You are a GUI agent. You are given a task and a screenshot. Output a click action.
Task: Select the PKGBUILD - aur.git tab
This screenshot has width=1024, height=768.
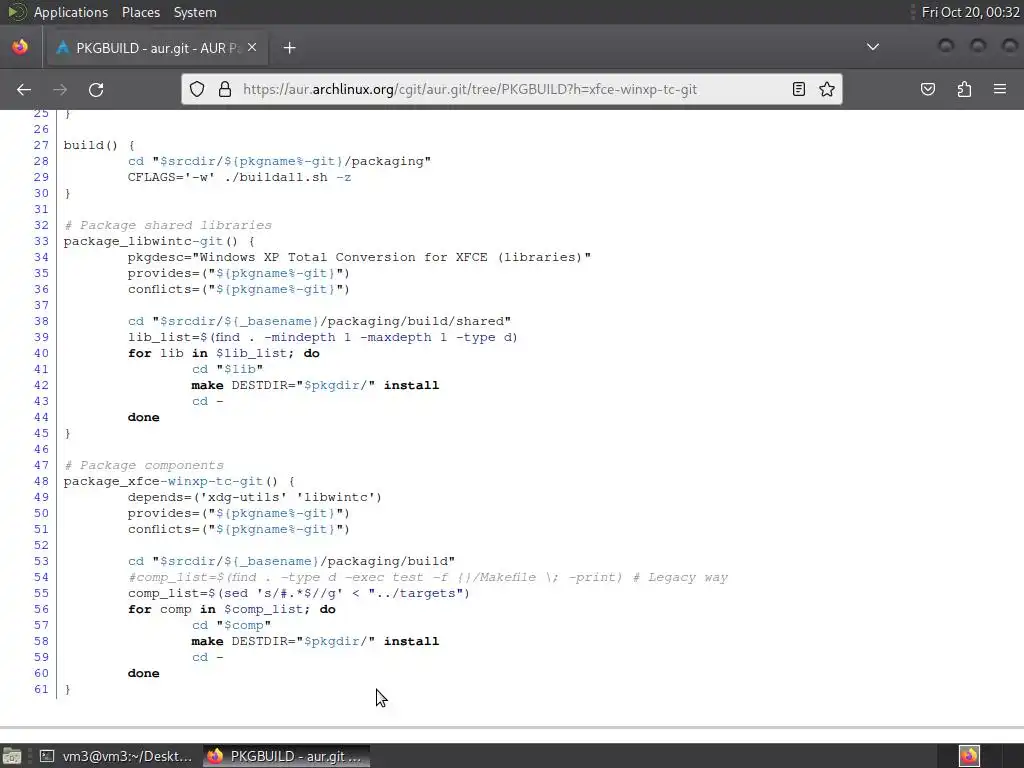point(157,48)
